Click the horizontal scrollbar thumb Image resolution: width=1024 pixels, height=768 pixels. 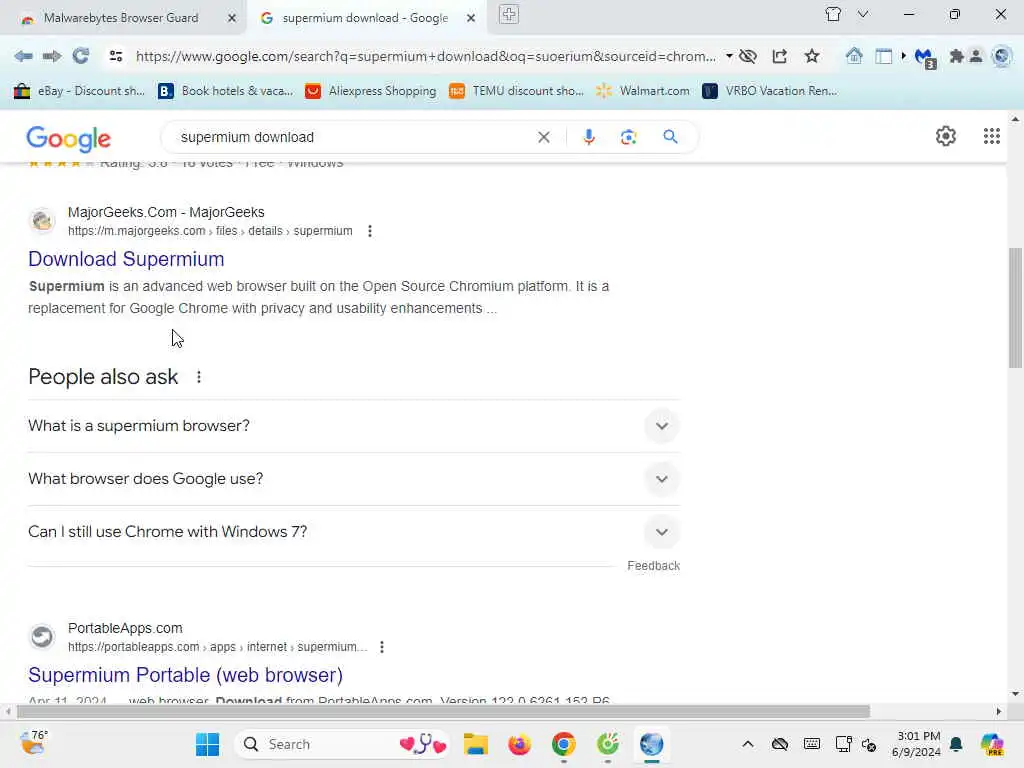[443, 711]
